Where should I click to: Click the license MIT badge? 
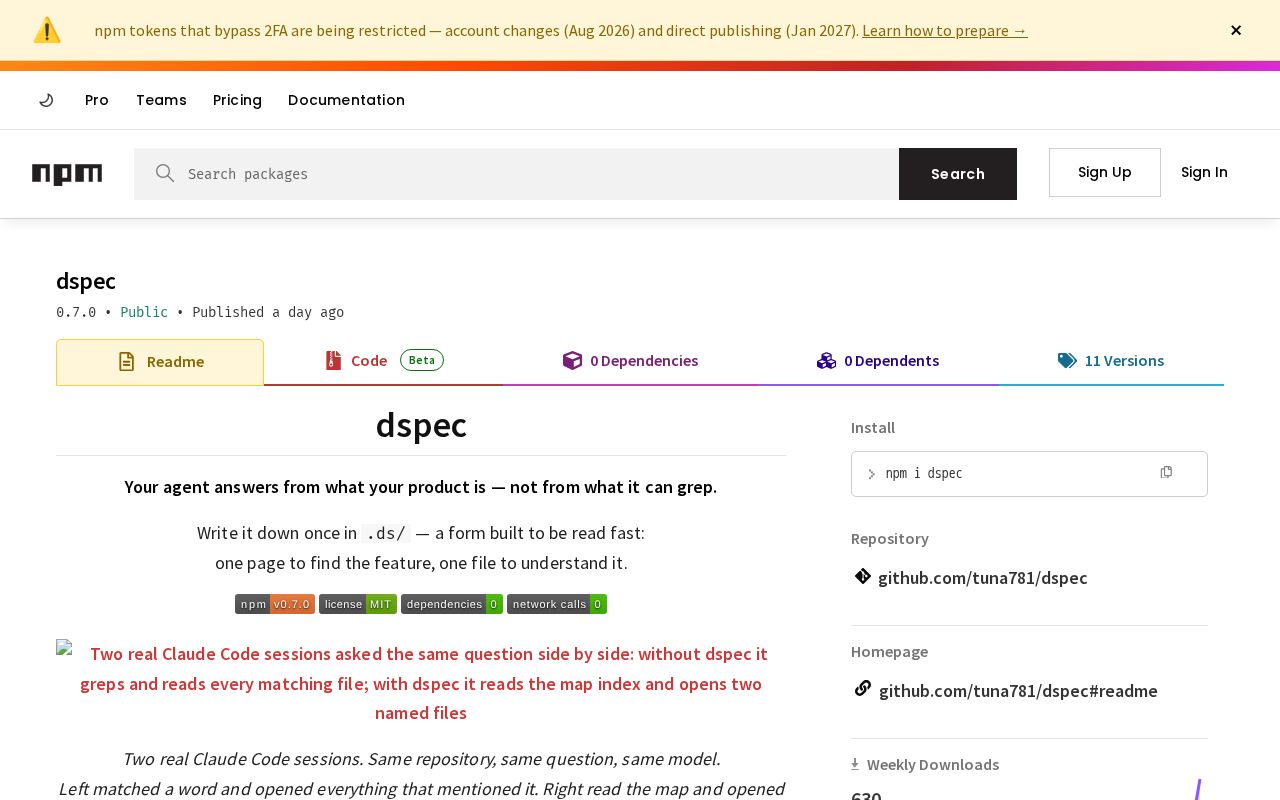[358, 604]
